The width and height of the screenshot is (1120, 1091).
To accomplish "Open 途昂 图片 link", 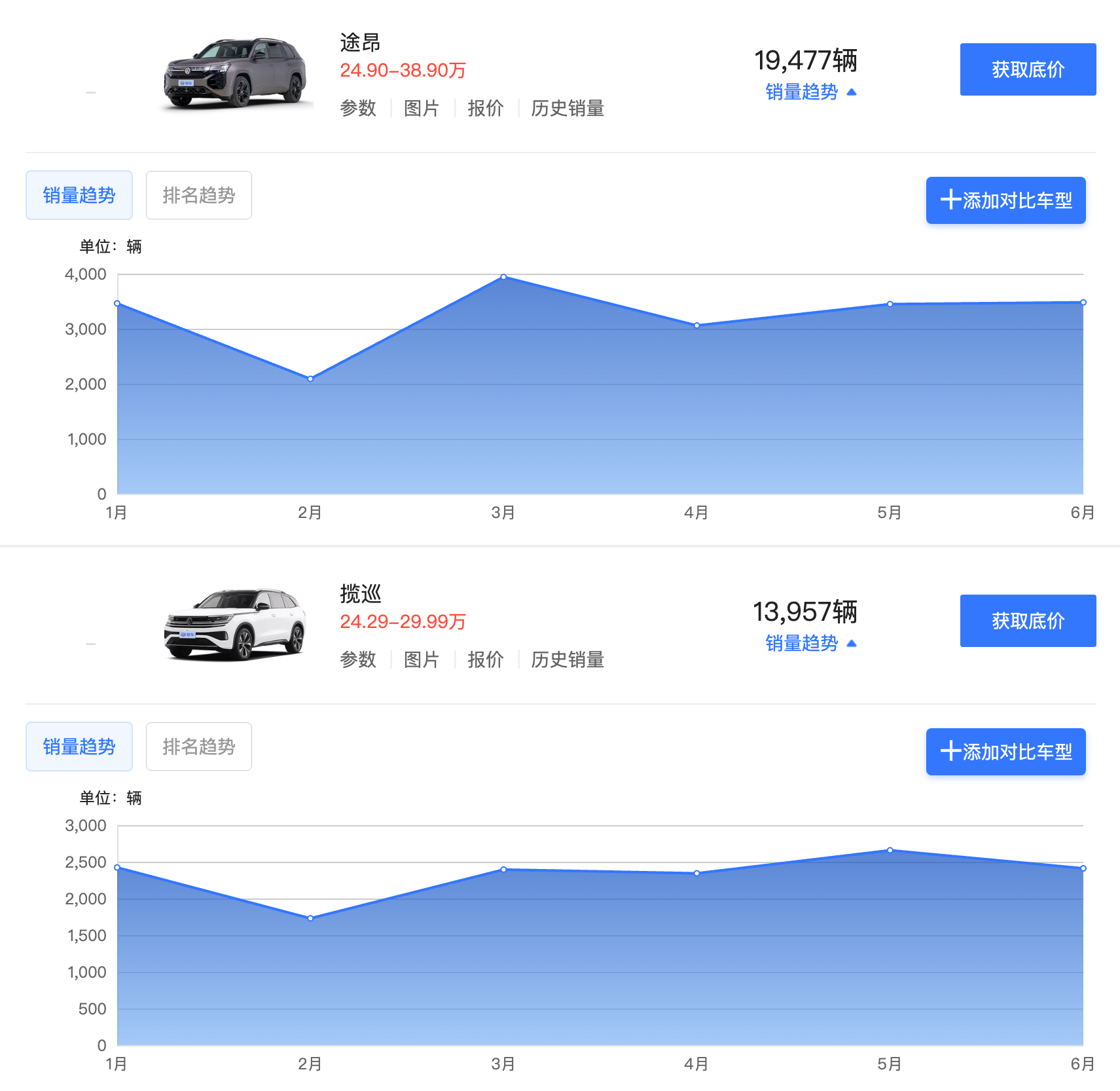I will [421, 108].
